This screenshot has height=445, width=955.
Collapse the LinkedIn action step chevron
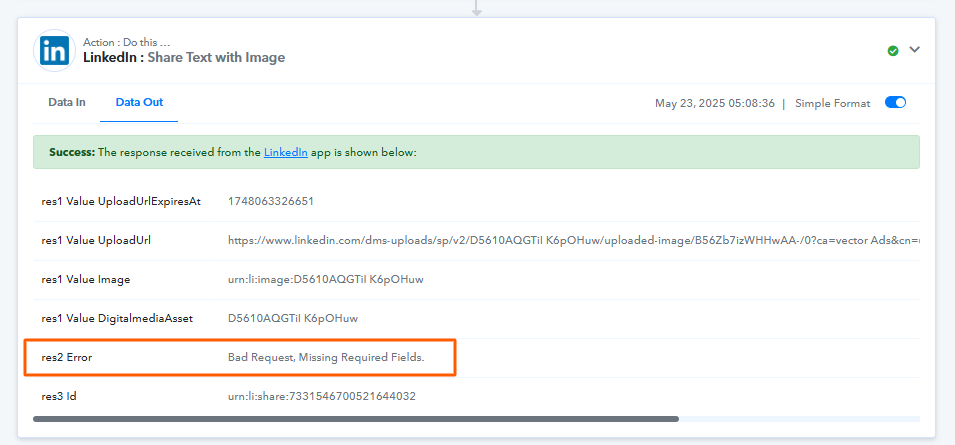coord(914,50)
